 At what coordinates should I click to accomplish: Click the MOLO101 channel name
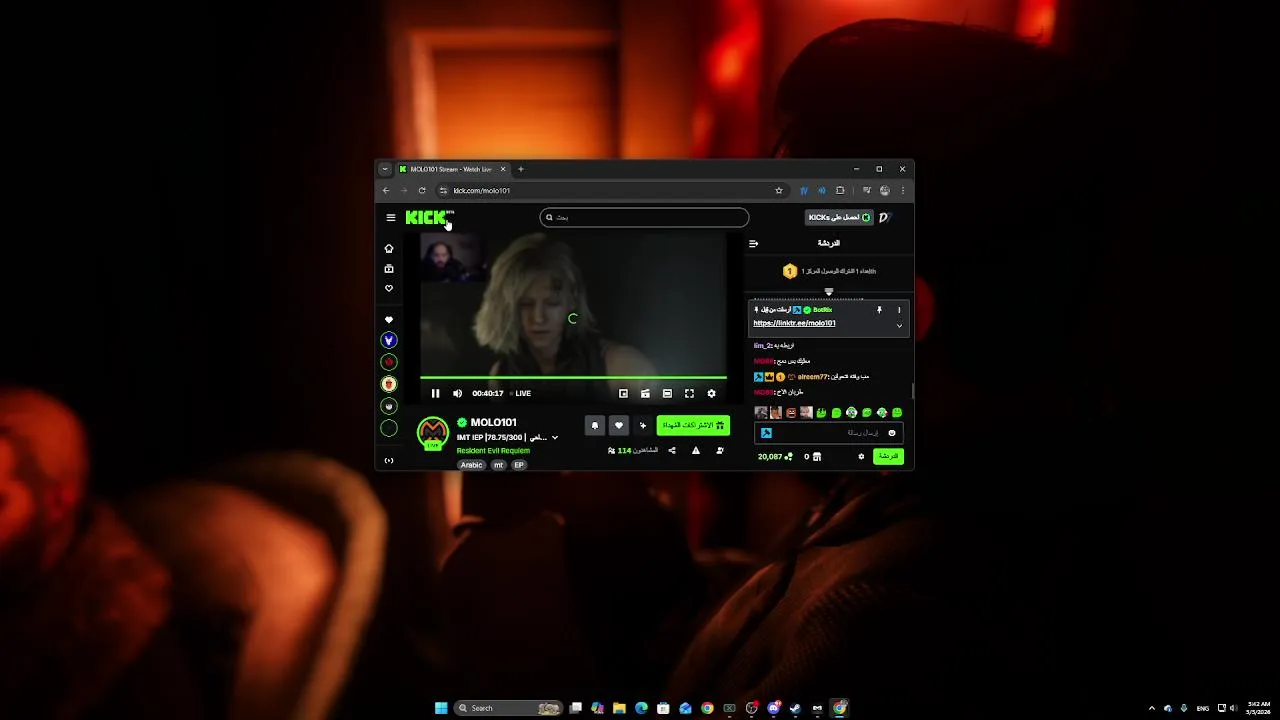pyautogui.click(x=493, y=422)
